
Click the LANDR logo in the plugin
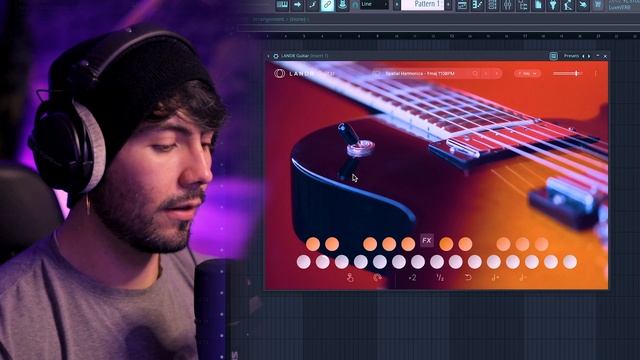[x=280, y=73]
